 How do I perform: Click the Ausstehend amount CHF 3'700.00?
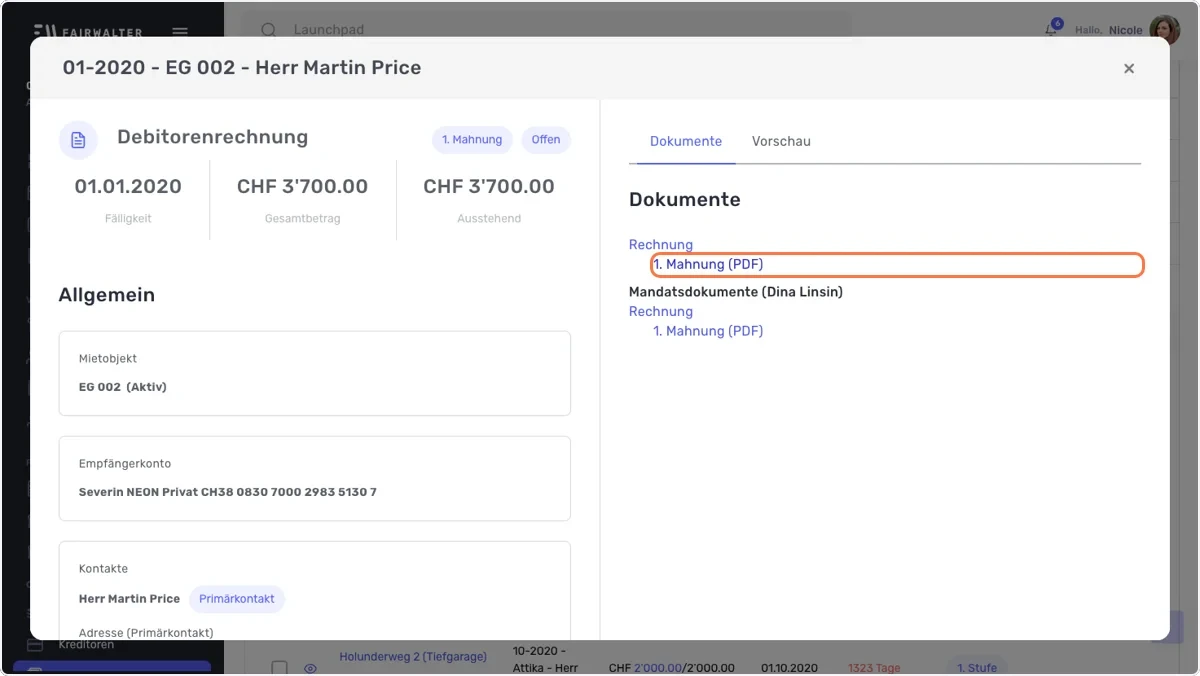coord(489,186)
